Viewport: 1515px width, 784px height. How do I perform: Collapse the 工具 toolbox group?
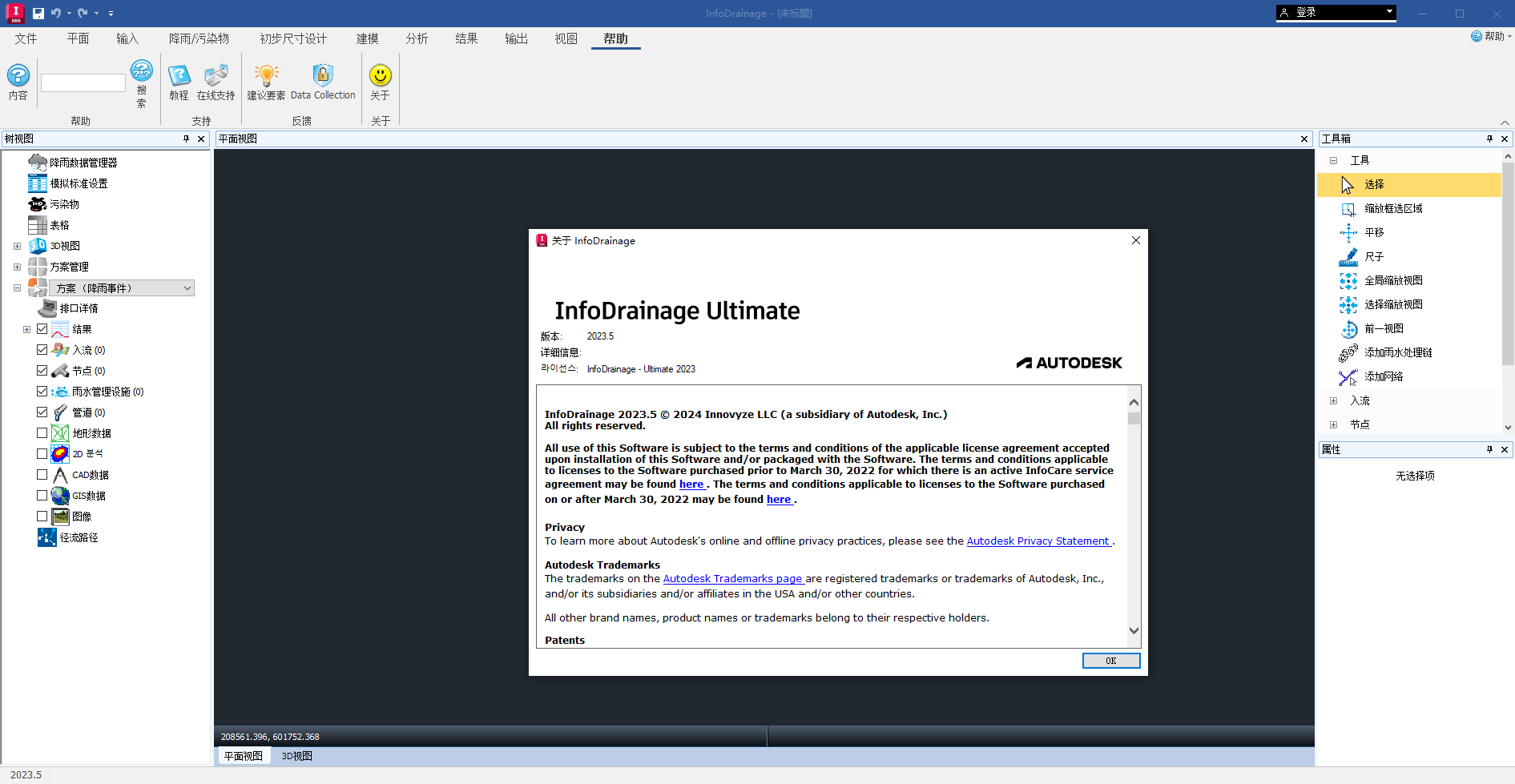tap(1334, 160)
